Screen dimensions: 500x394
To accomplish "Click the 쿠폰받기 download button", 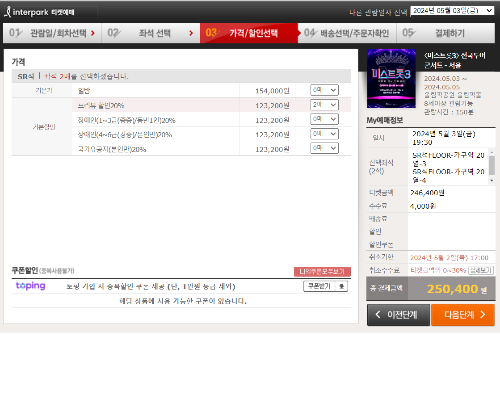I will click(326, 286).
